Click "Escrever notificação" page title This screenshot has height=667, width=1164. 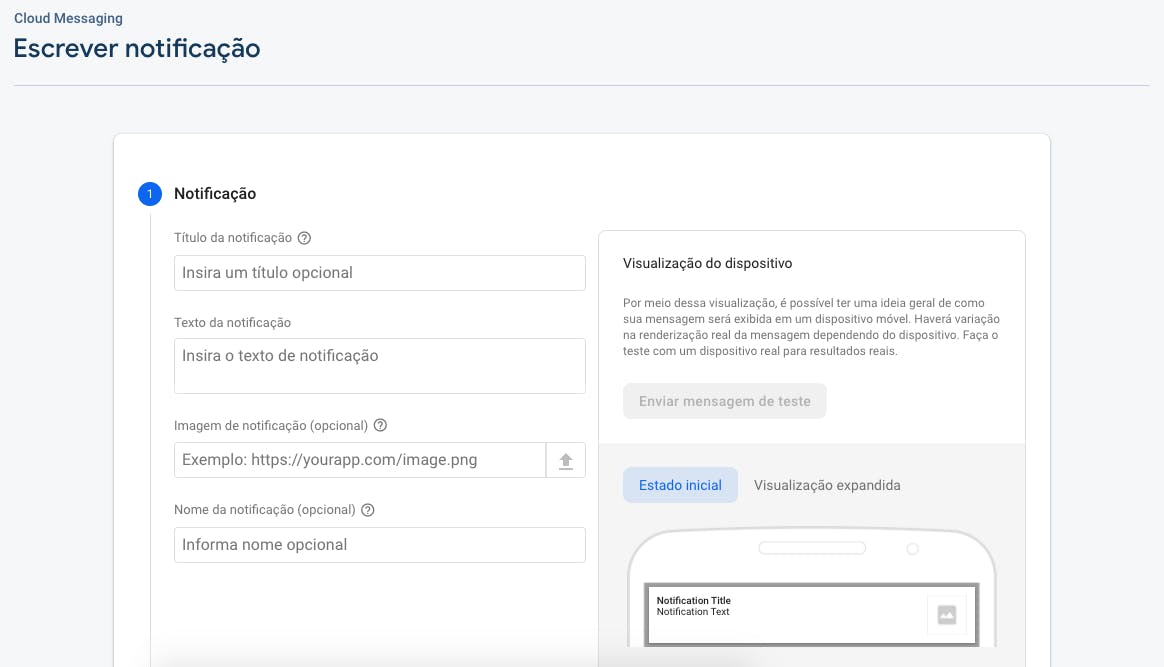click(136, 48)
